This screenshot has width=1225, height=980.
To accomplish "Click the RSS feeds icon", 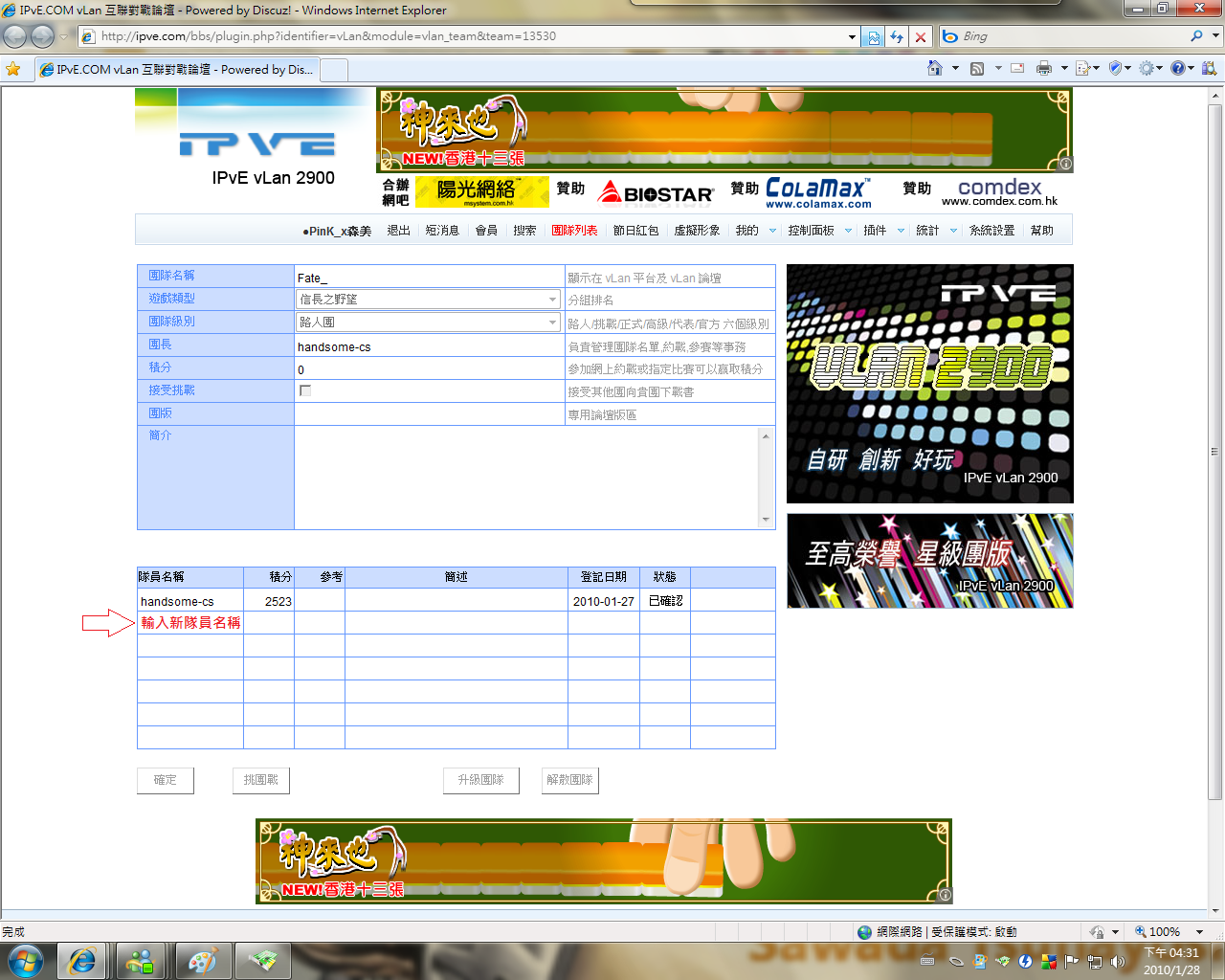I will point(977,68).
